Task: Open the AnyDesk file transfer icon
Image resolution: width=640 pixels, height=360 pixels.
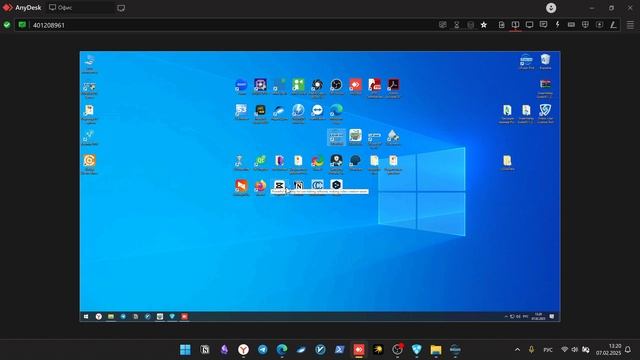Action: point(502,24)
